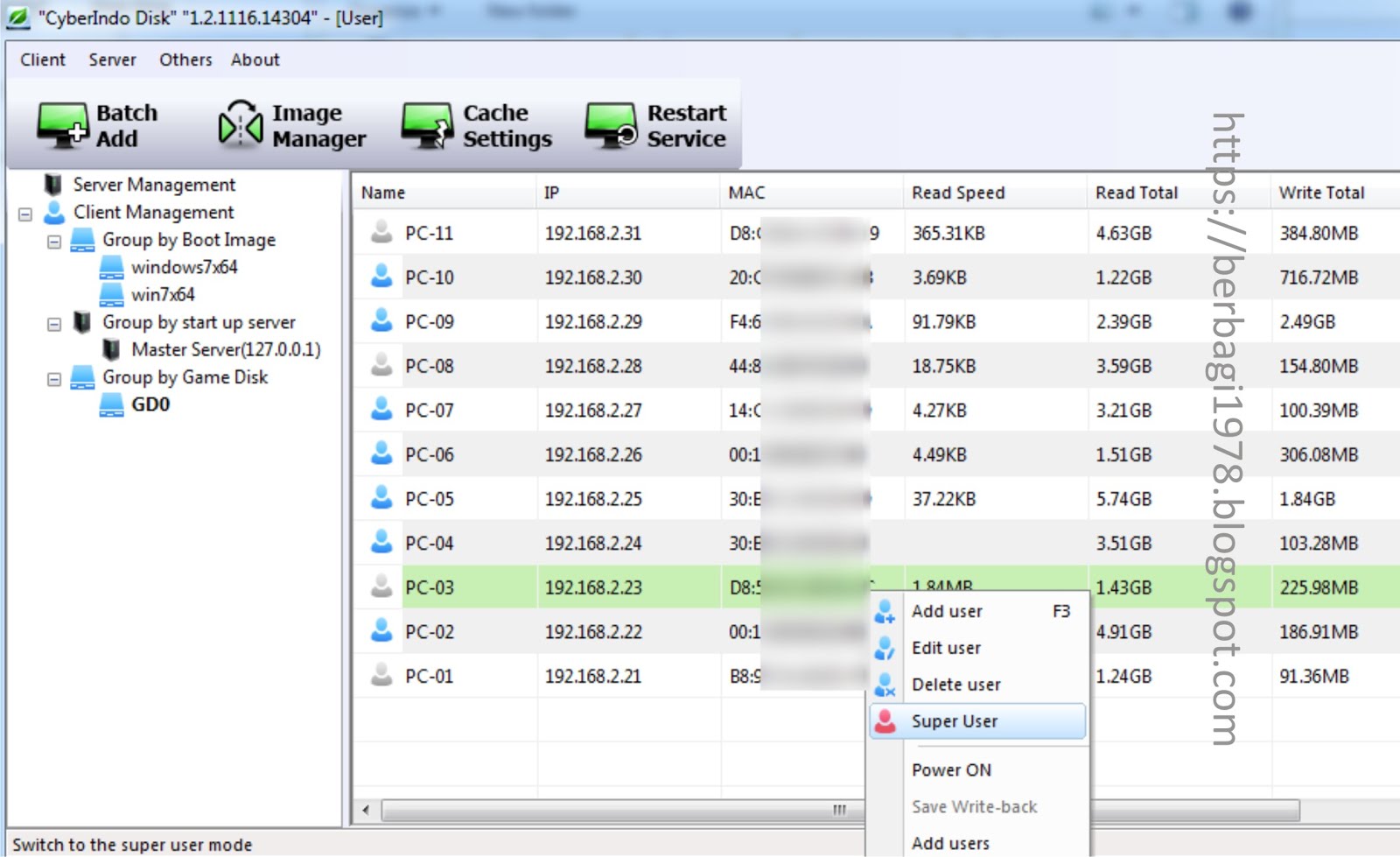Click the user icon for PC-01

point(381,675)
